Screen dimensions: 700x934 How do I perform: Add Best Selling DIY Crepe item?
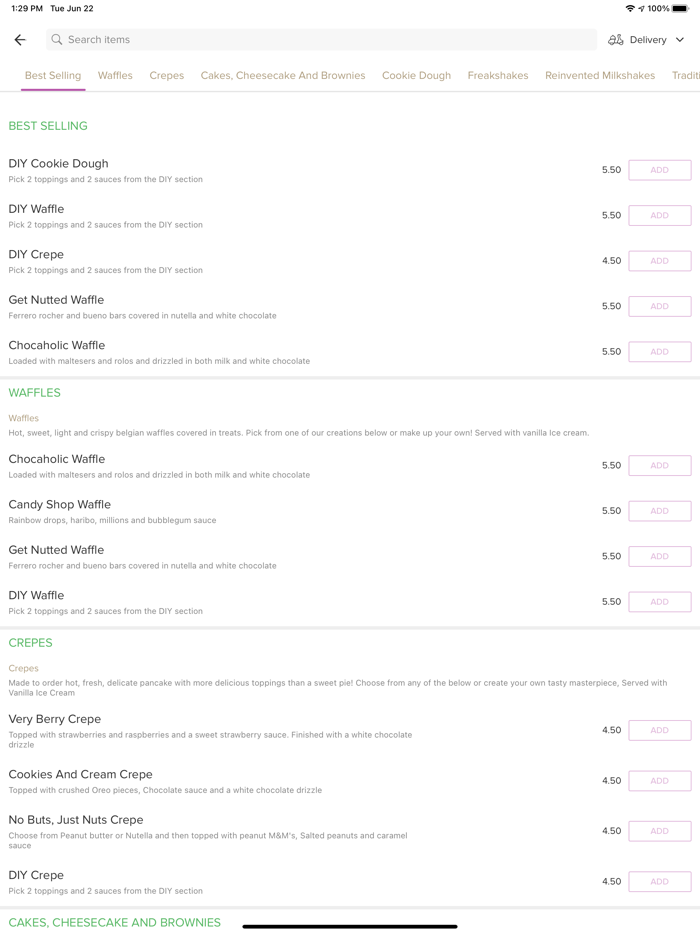click(659, 261)
